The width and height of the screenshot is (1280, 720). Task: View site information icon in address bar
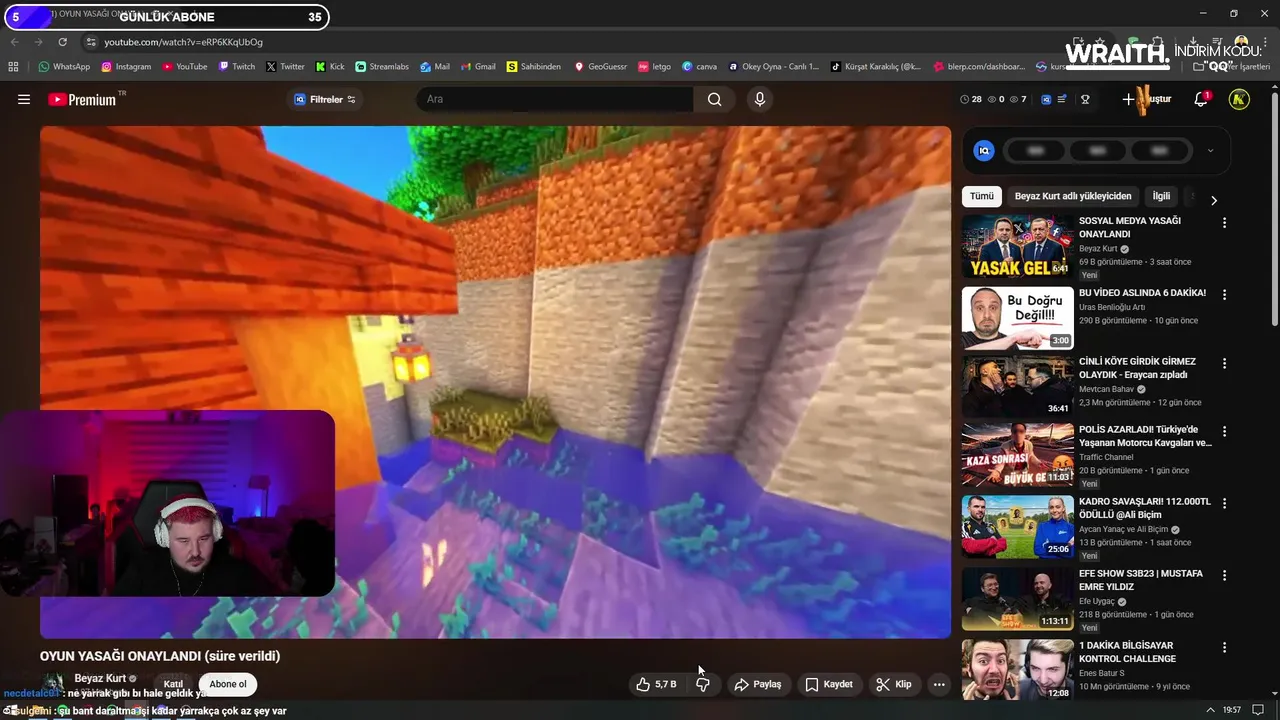91,42
